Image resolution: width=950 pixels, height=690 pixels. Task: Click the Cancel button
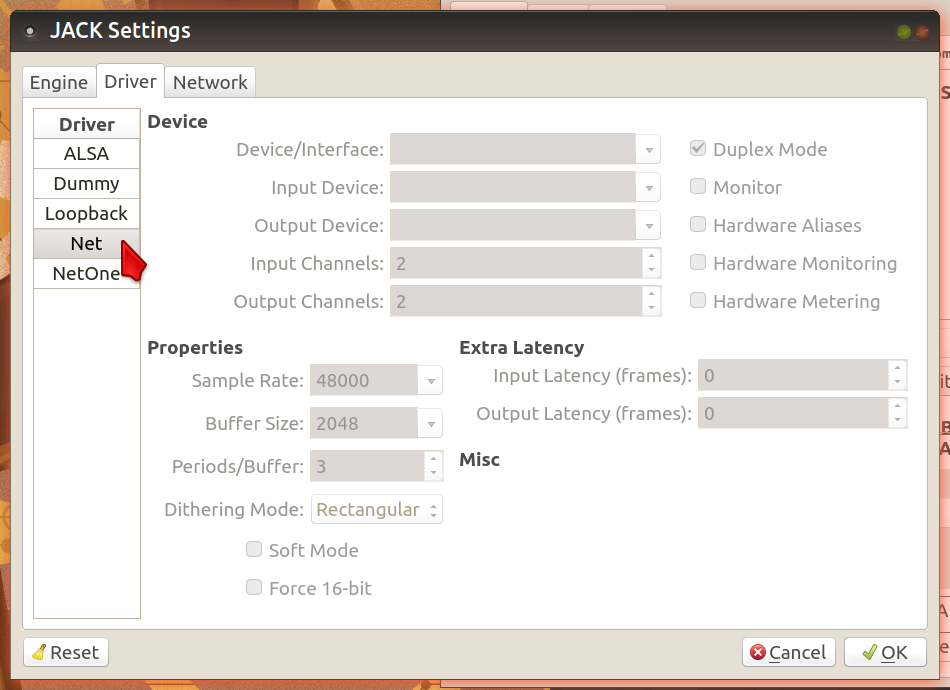788,652
